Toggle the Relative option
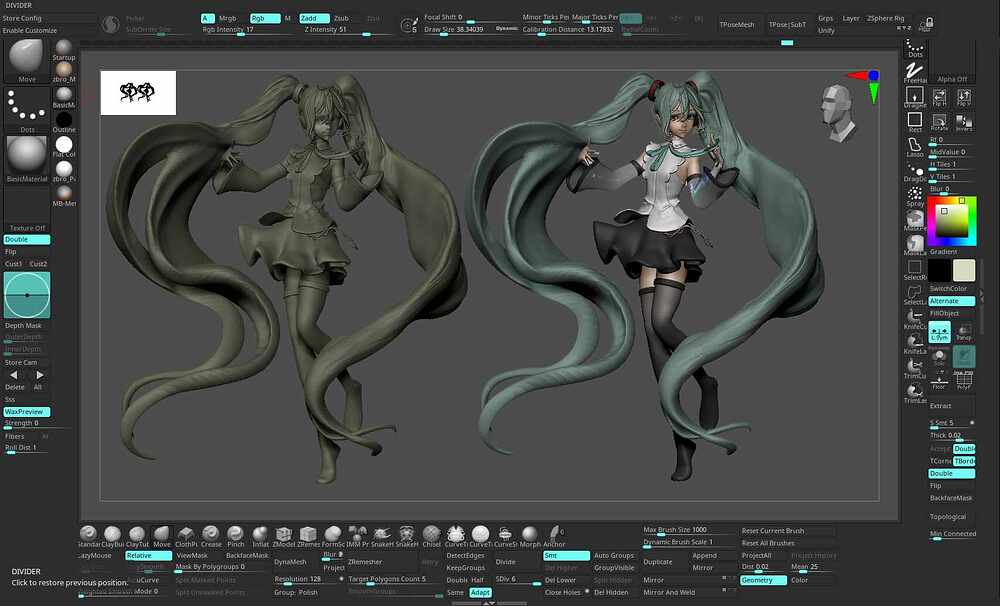The width and height of the screenshot is (1000, 606). [x=148, y=556]
